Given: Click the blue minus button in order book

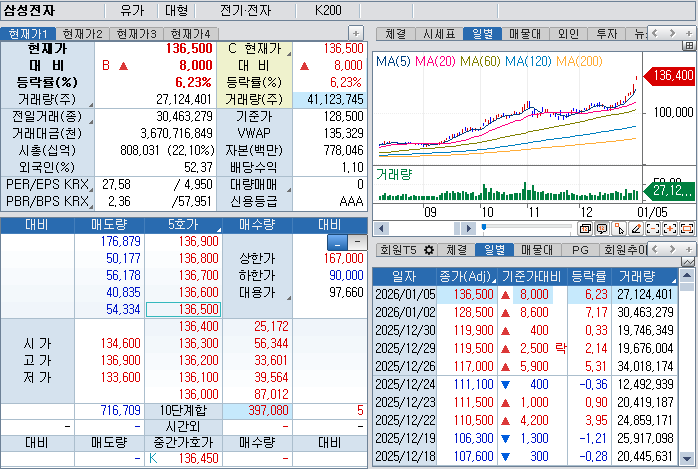Looking at the screenshot, I should (x=337, y=243).
